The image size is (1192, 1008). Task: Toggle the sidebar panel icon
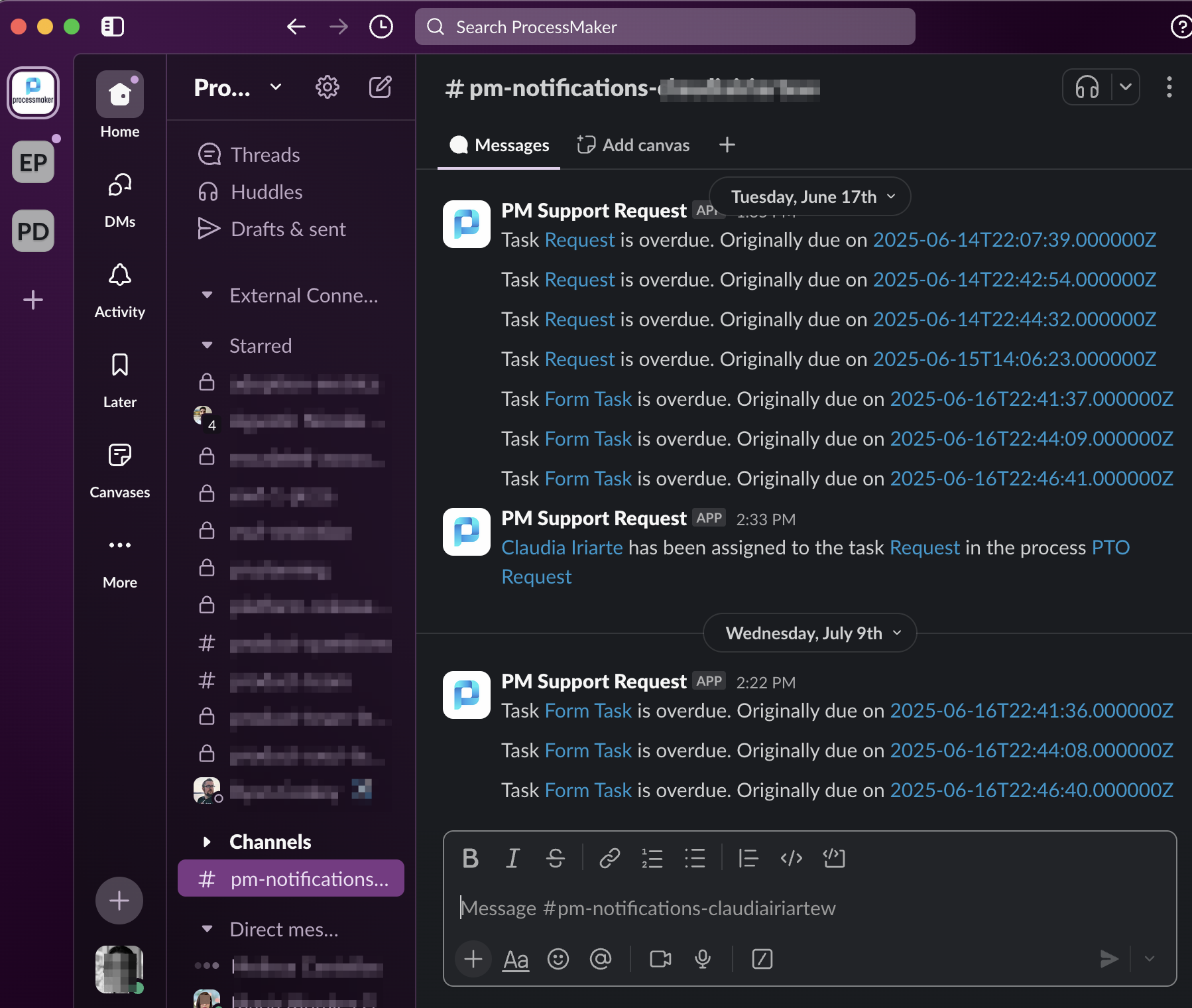tap(113, 27)
